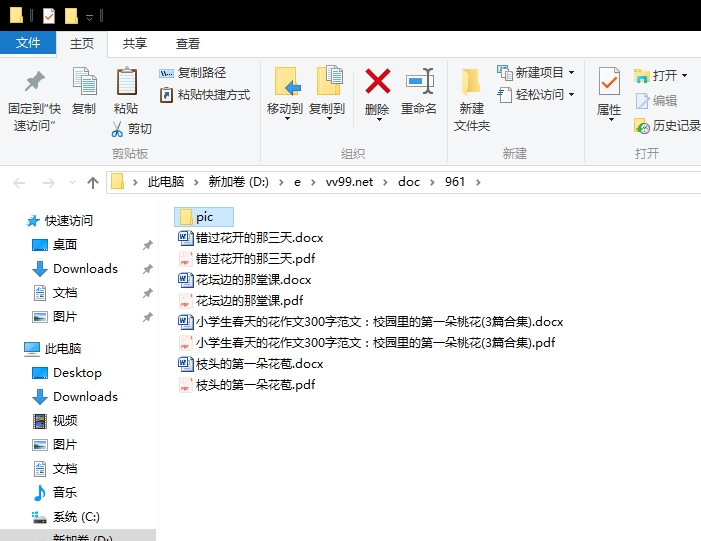The image size is (701, 541).
Task: Click 此电脑 in the navigation pane
Action: coord(52,349)
